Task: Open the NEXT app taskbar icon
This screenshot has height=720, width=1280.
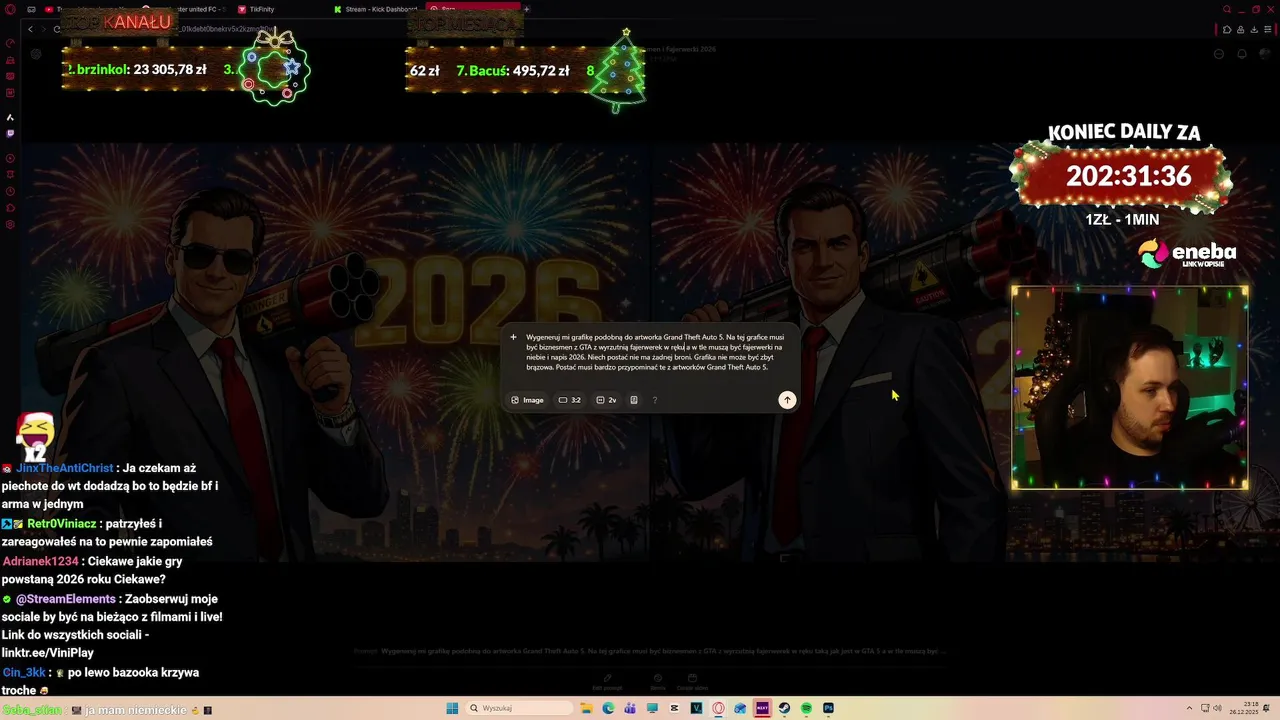Action: [762, 708]
